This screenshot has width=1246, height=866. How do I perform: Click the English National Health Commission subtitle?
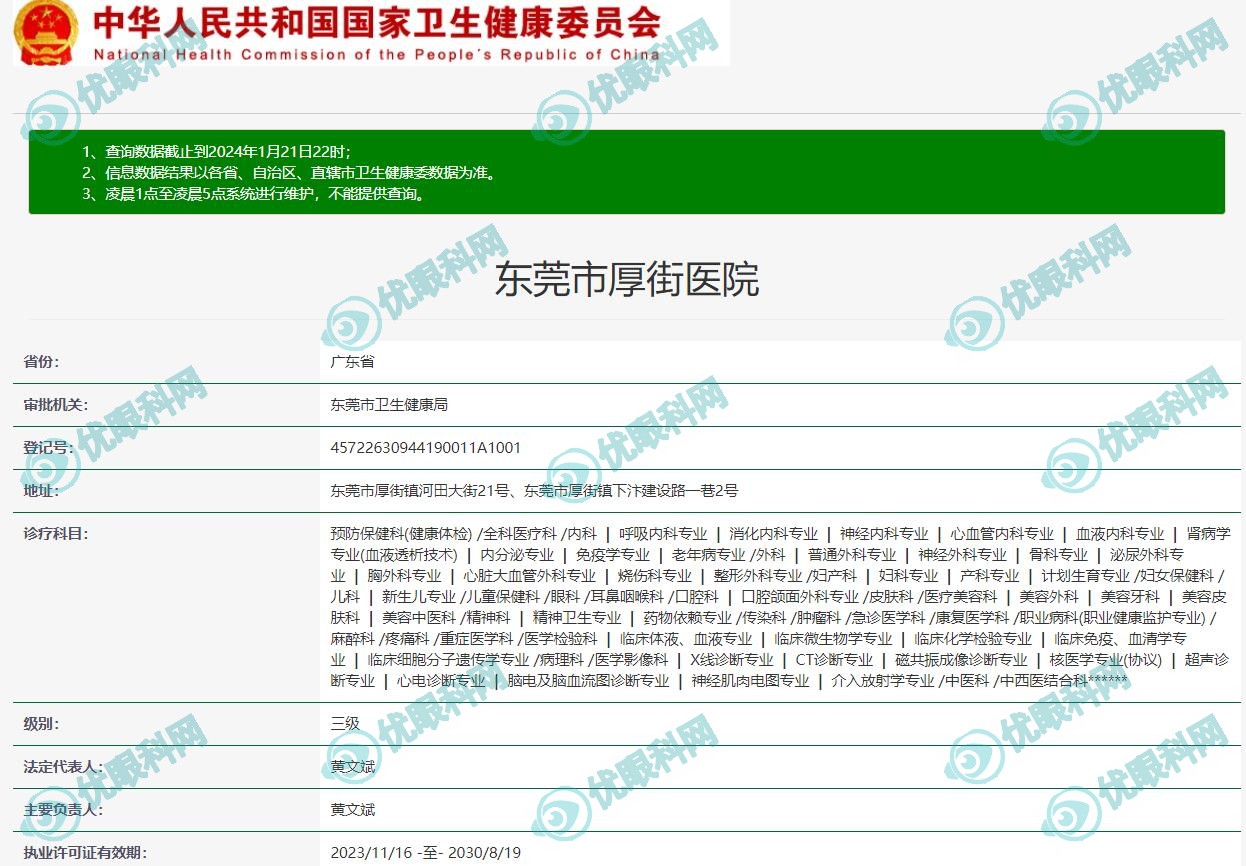pyautogui.click(x=377, y=55)
